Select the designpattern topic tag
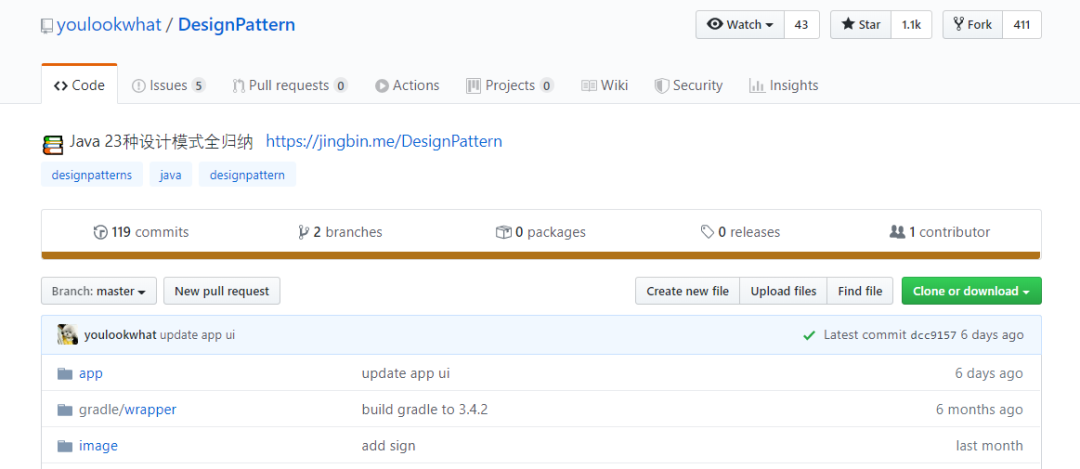This screenshot has height=469, width=1080. 247,175
